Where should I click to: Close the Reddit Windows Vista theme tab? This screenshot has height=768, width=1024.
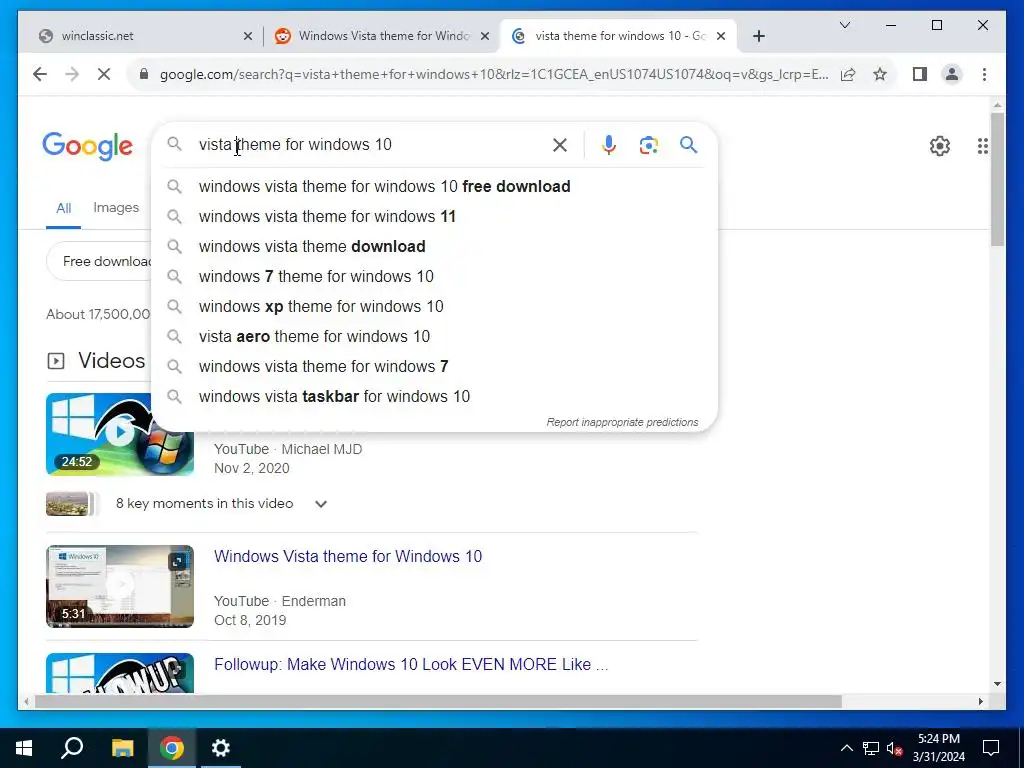pos(485,36)
